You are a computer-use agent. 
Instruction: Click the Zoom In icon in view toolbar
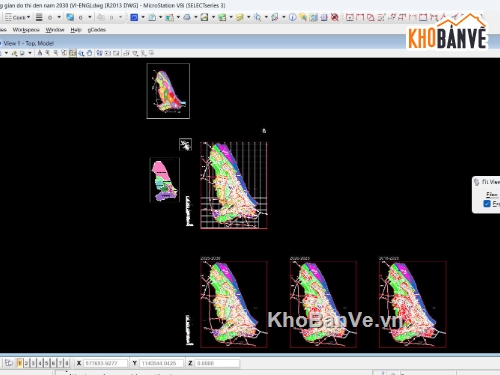pos(48,53)
